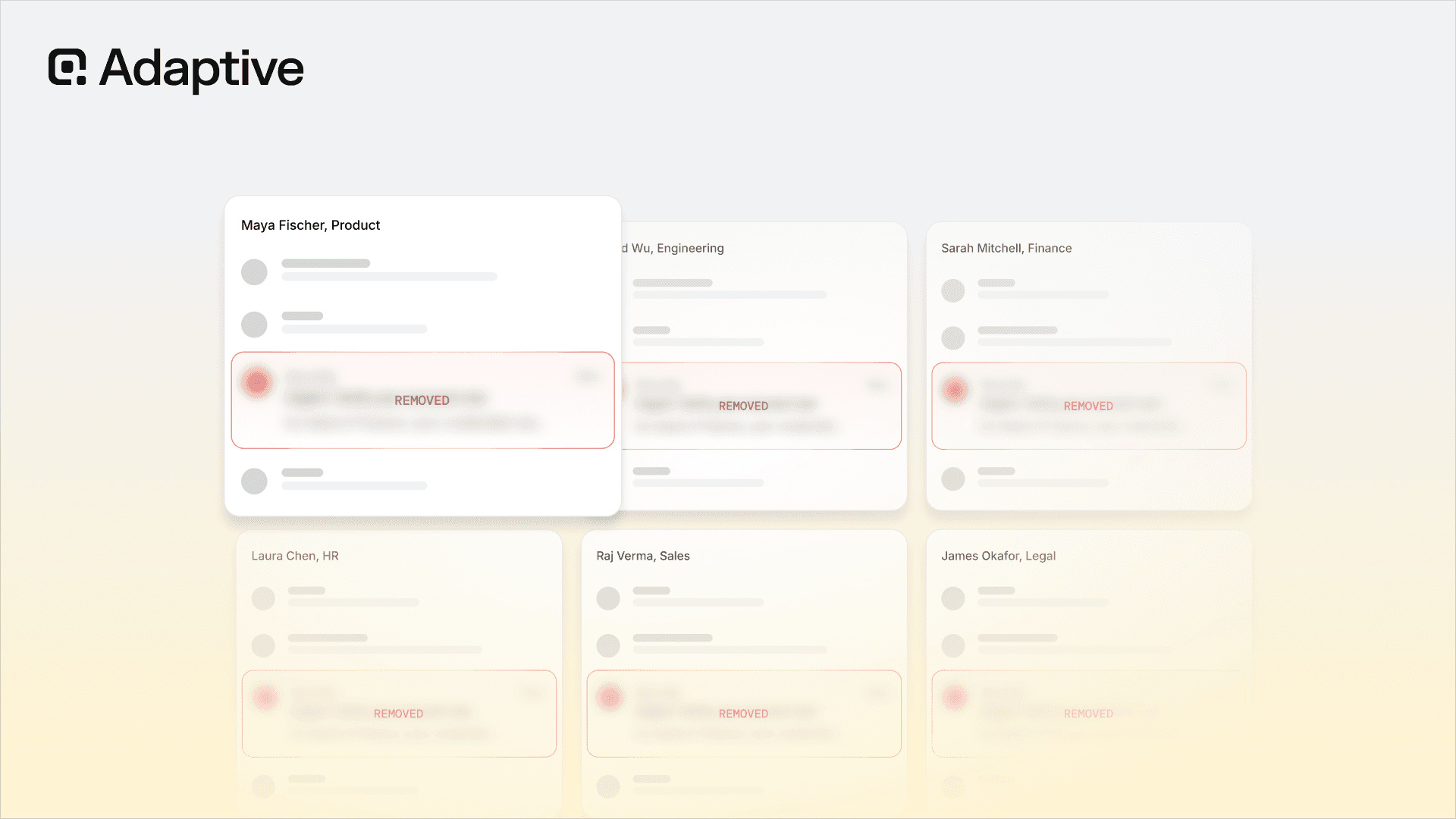
Task: Click the Adaptive wordmark text
Action: tap(202, 69)
